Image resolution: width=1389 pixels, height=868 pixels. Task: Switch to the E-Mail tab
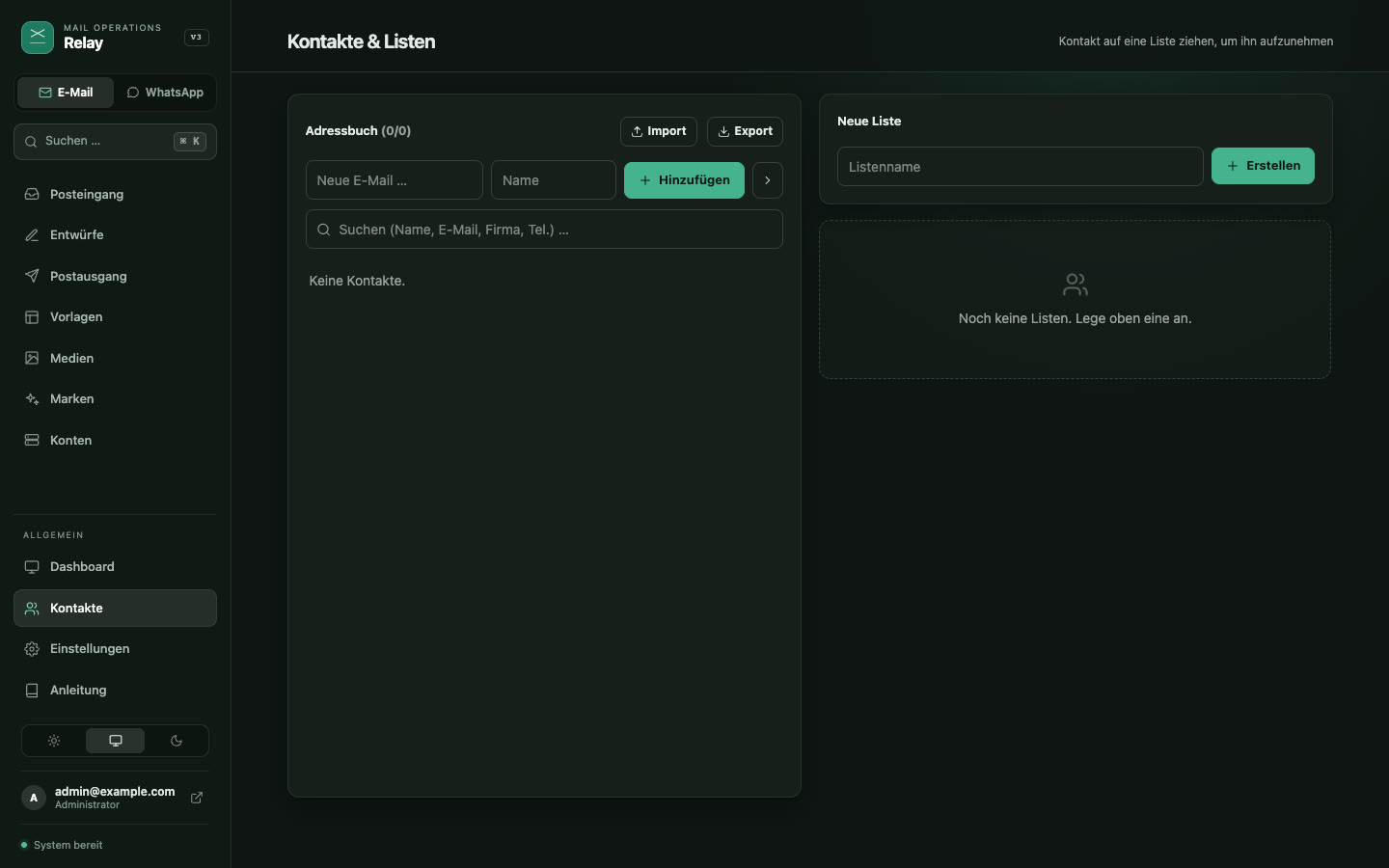[66, 93]
